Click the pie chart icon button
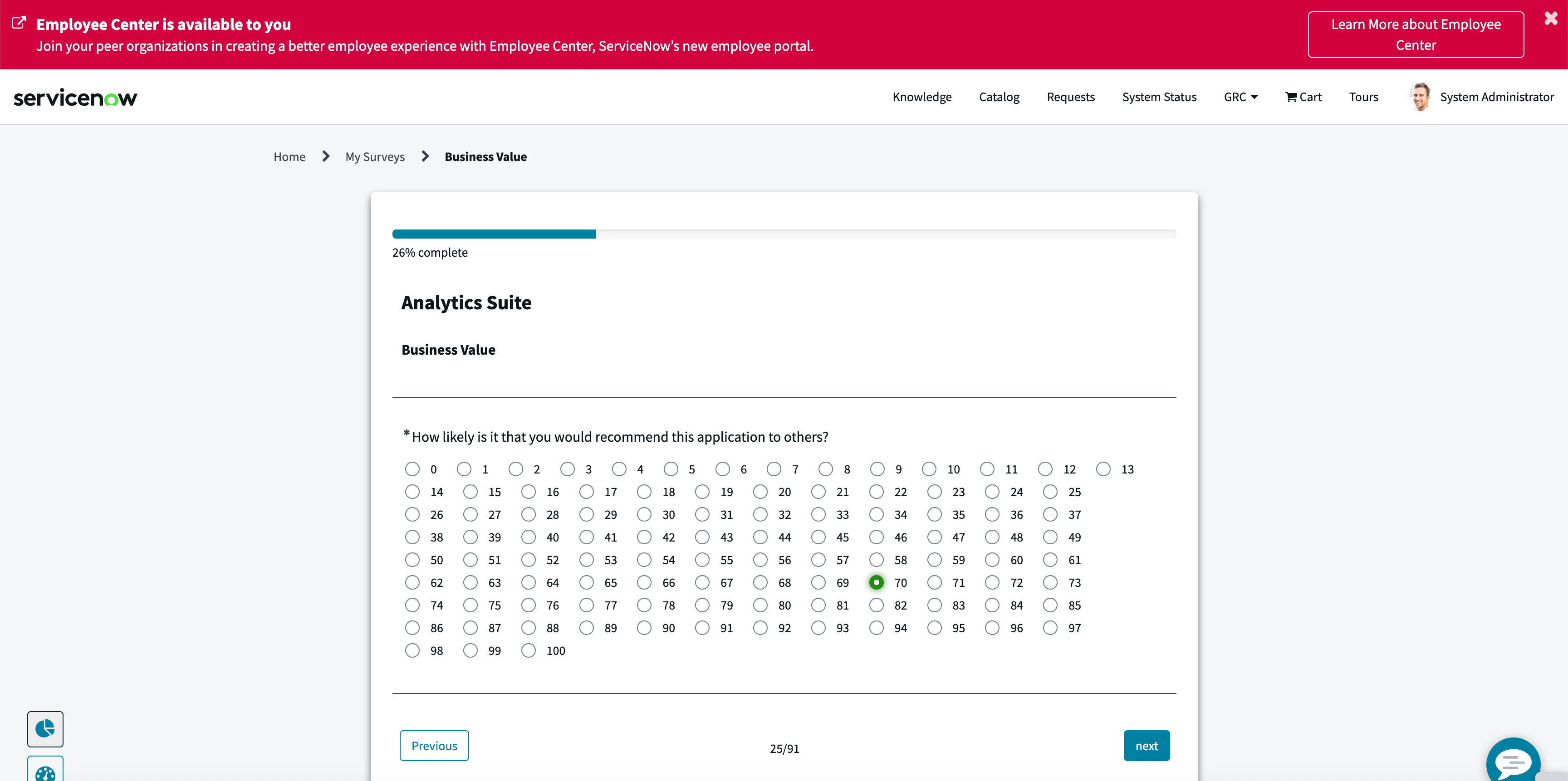 click(x=45, y=729)
